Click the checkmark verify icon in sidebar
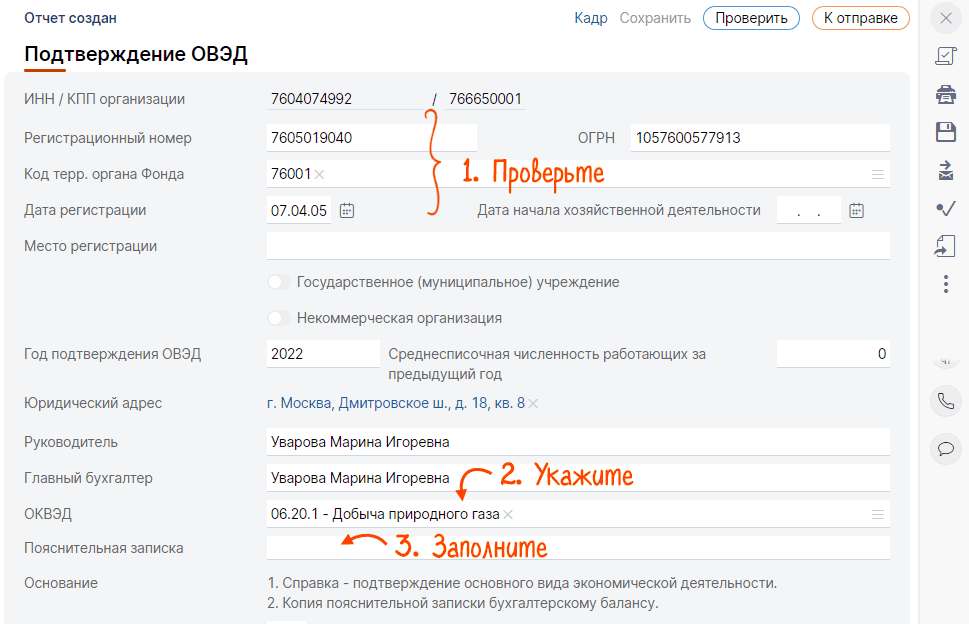 pos(945,208)
